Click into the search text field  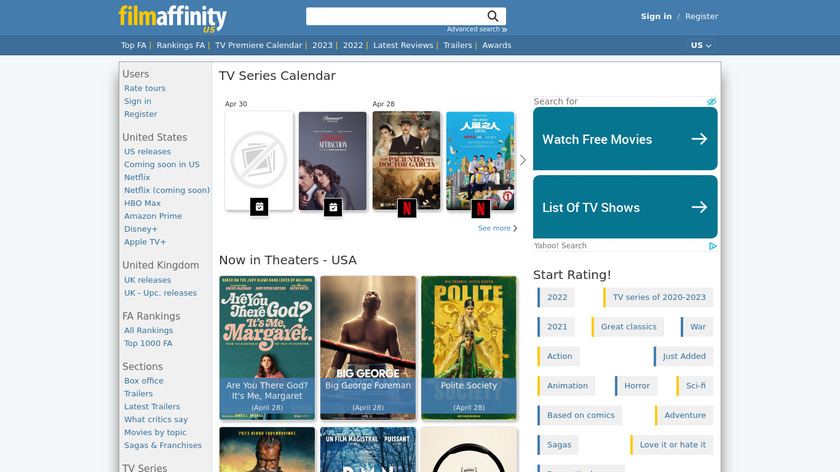pos(396,16)
